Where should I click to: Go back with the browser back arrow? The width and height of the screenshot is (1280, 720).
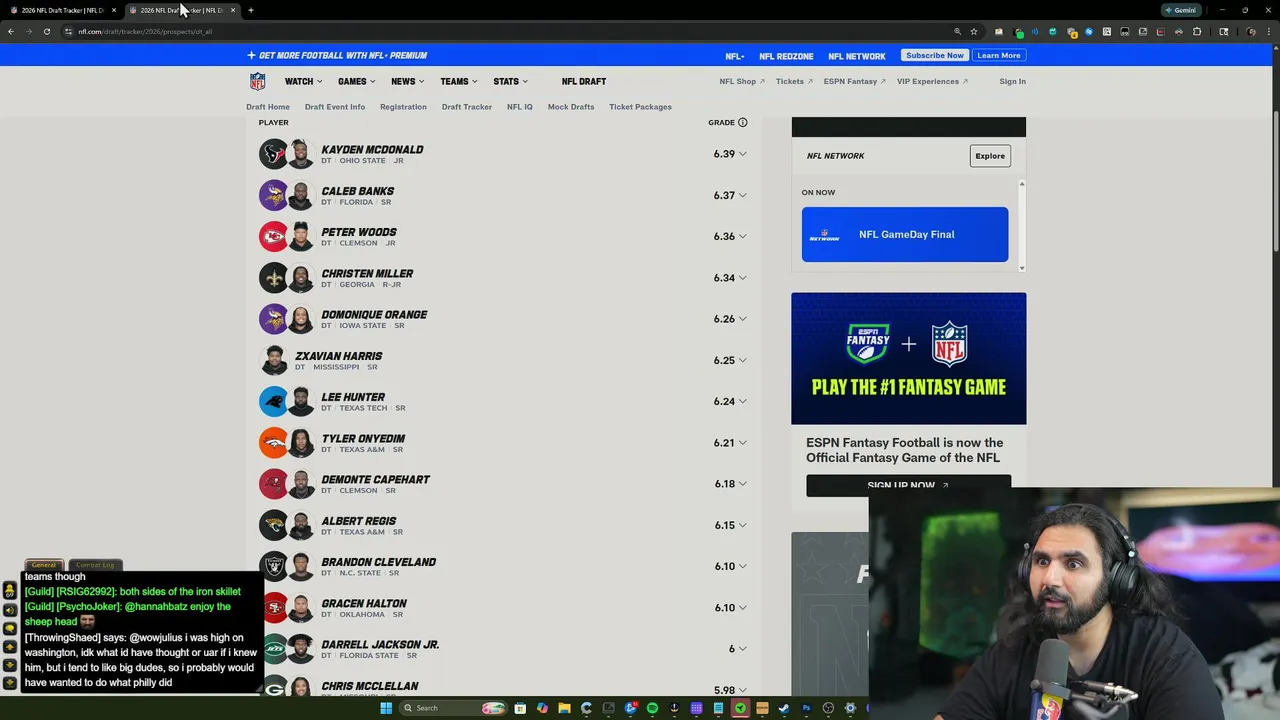click(10, 31)
